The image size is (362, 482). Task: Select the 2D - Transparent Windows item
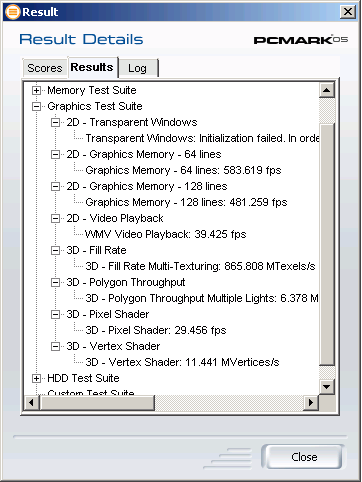pyautogui.click(x=132, y=122)
